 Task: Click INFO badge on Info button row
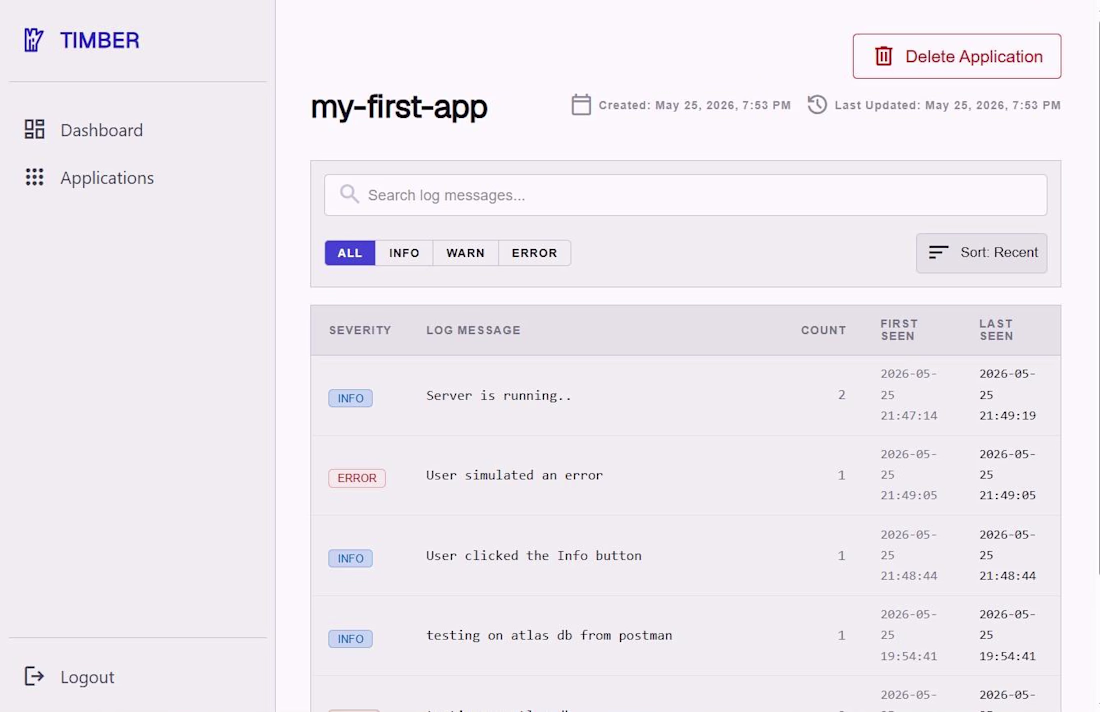point(351,558)
